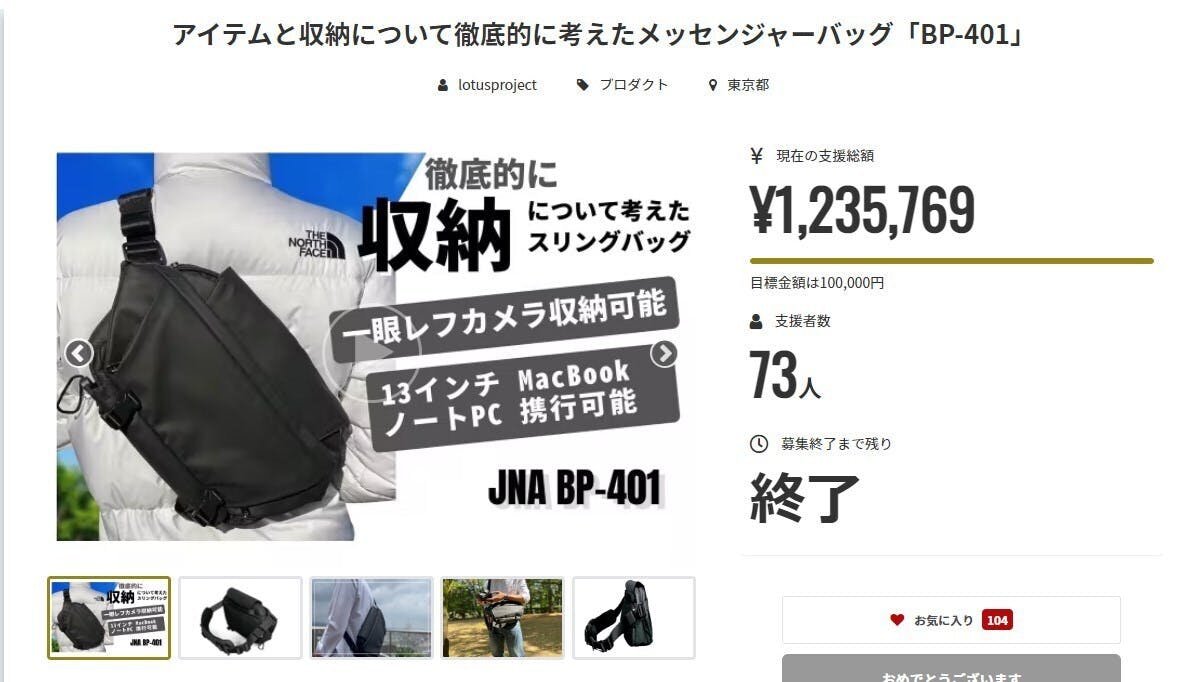Viewport: 1204px width, 682px height.
Task: Select the third thumbnail with white shirt
Action: point(371,618)
